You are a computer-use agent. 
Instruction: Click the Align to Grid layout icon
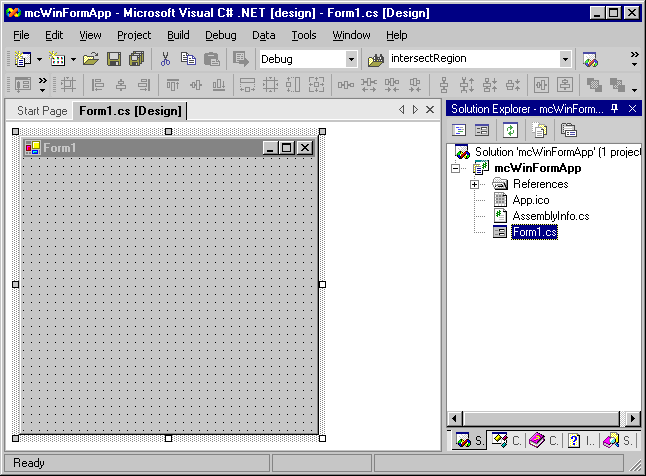pos(68,85)
